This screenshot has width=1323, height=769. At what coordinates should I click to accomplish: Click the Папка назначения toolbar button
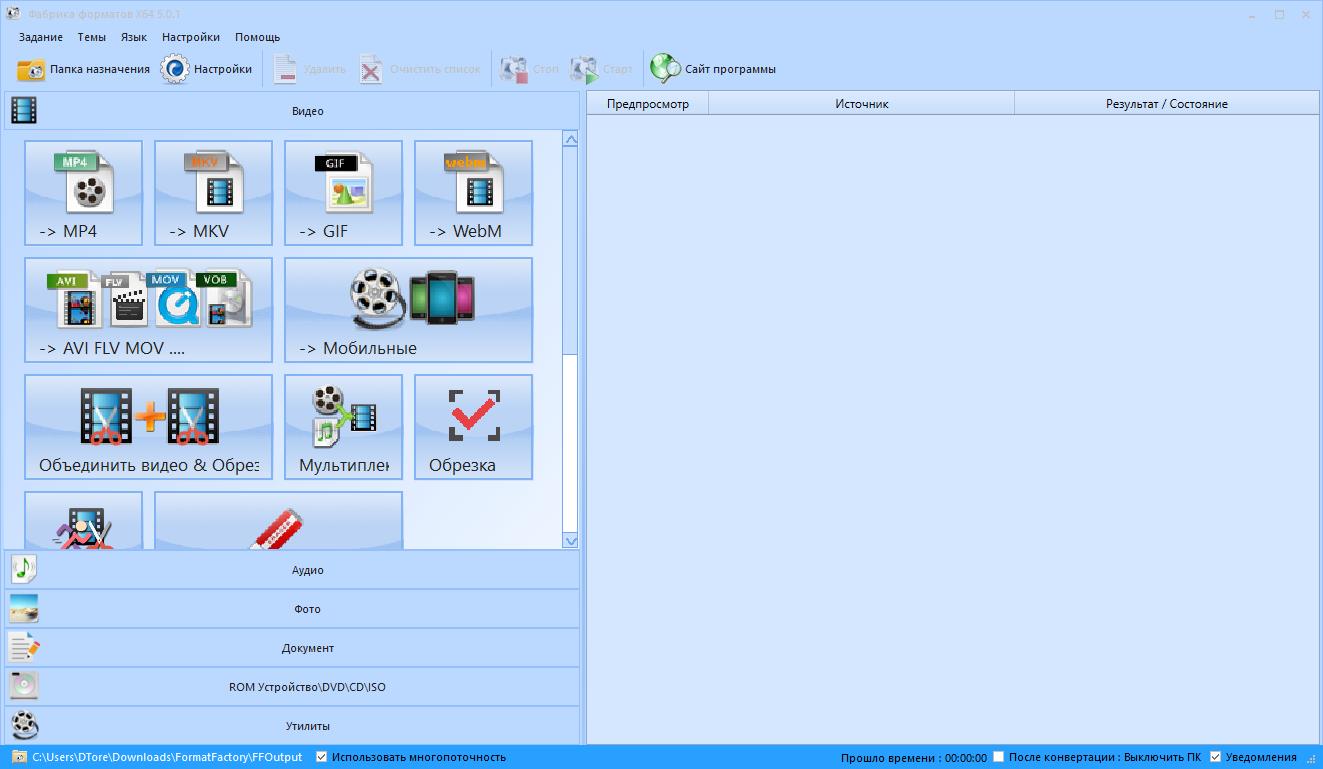84,69
